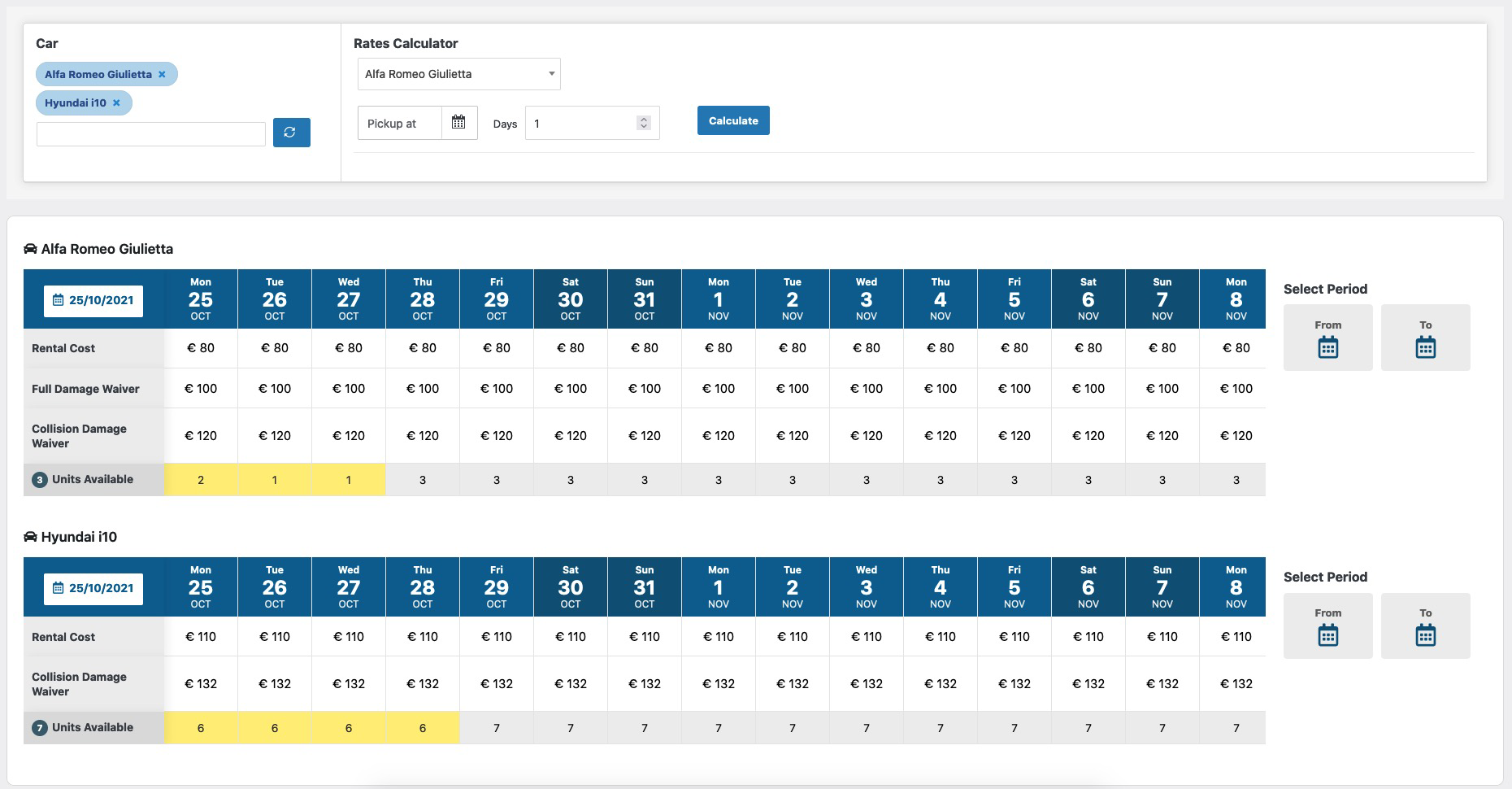Click the Hyundai i10 From period calendar
The image size is (1512, 789).
tap(1327, 626)
